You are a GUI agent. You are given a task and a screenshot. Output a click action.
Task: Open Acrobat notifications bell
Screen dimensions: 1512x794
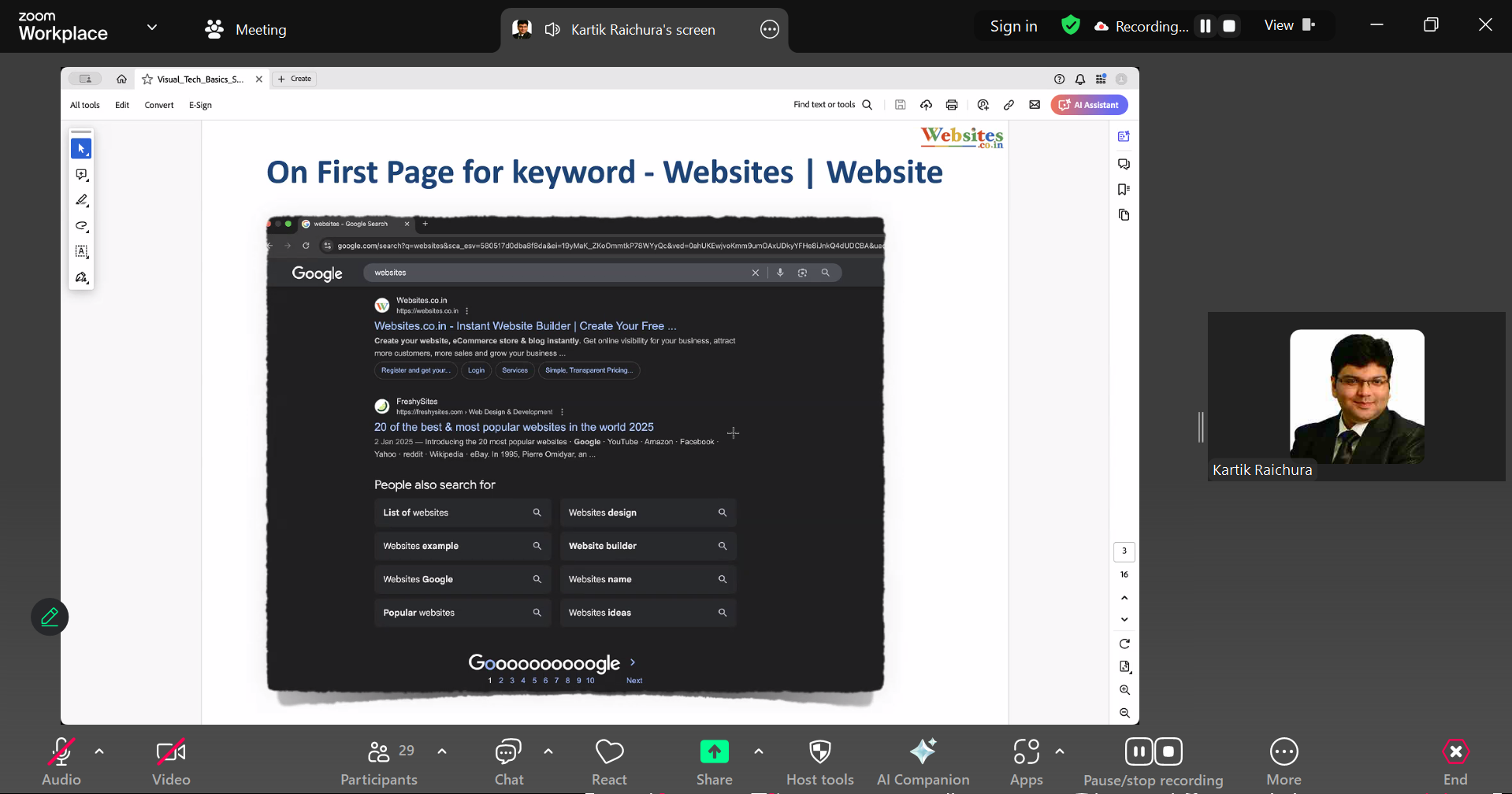point(1080,79)
